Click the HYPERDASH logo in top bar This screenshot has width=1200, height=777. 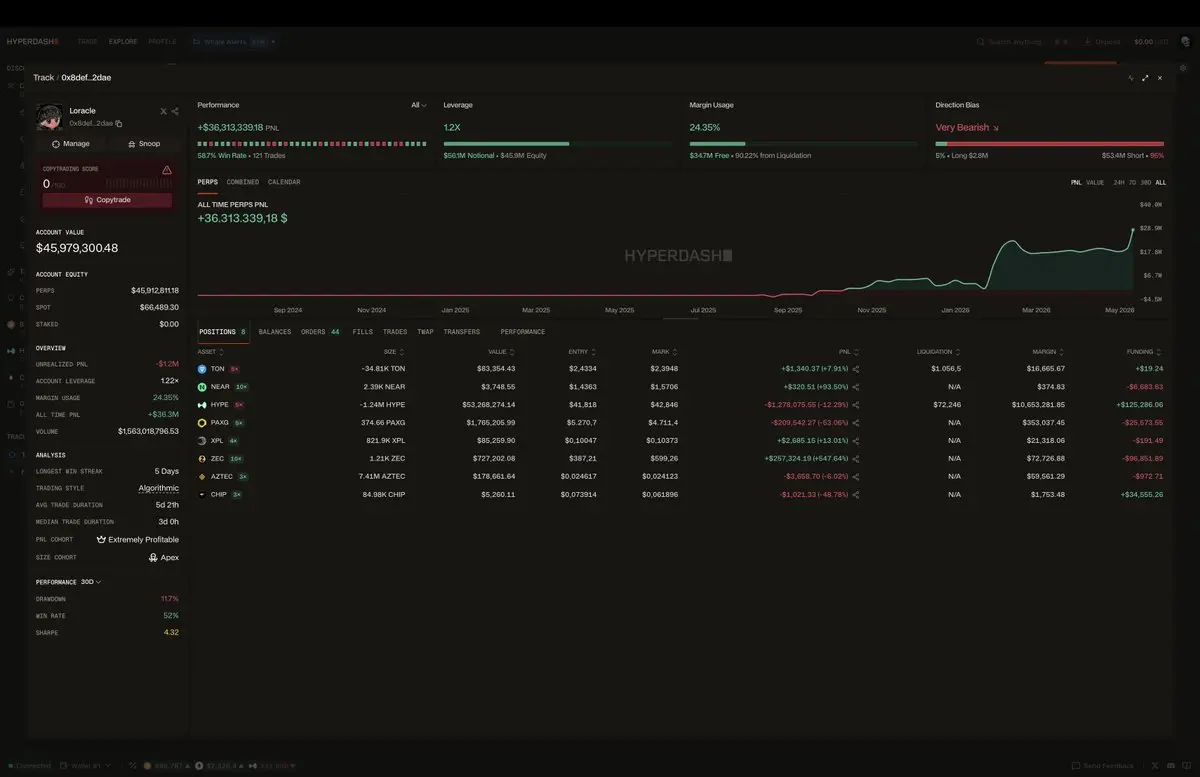pos(33,42)
